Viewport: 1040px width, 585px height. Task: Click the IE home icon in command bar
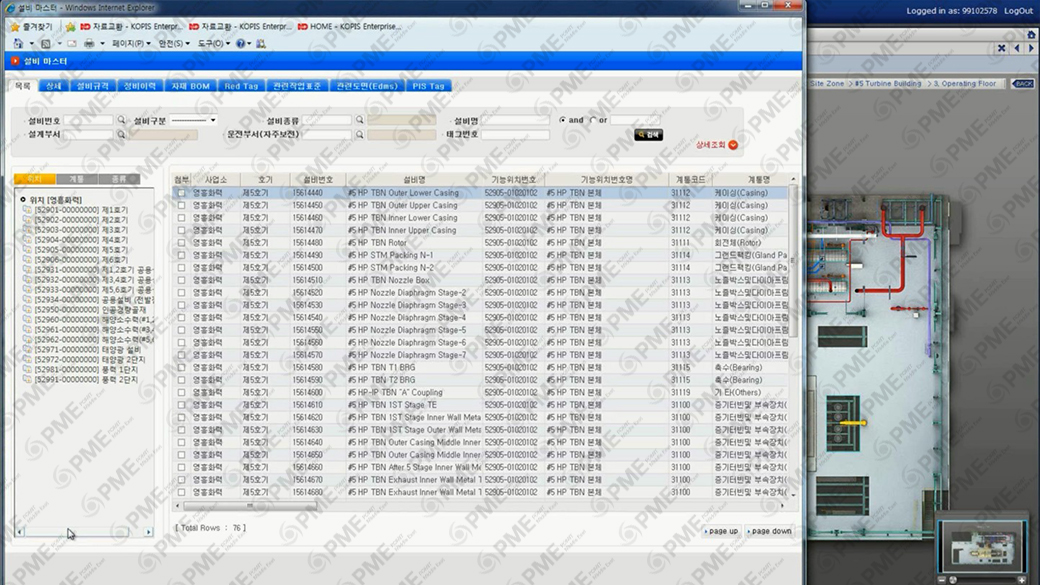(x=18, y=44)
